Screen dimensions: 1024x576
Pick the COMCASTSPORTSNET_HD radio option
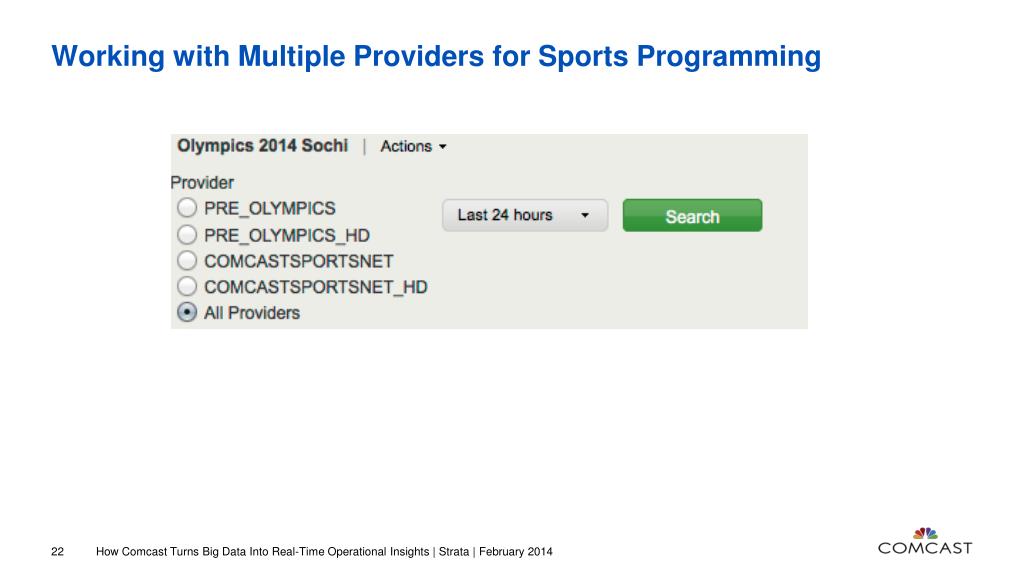[187, 286]
